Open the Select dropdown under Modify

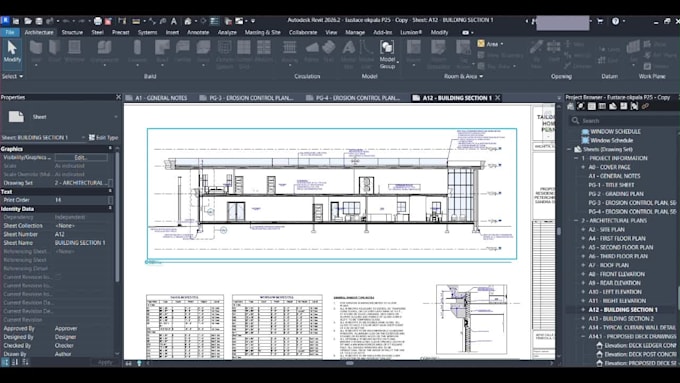coord(12,76)
